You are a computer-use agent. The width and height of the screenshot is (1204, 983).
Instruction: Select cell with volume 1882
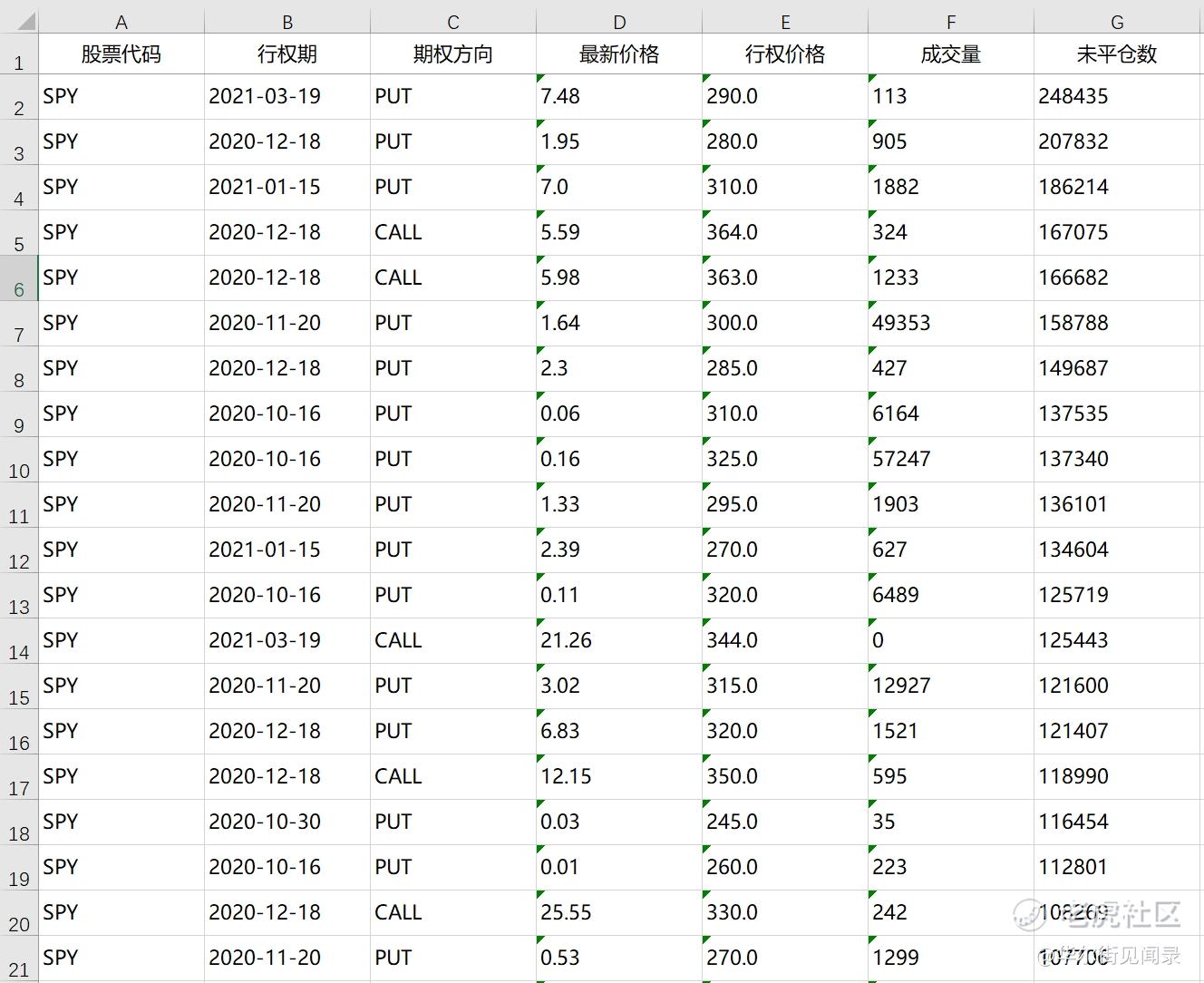pos(951,188)
